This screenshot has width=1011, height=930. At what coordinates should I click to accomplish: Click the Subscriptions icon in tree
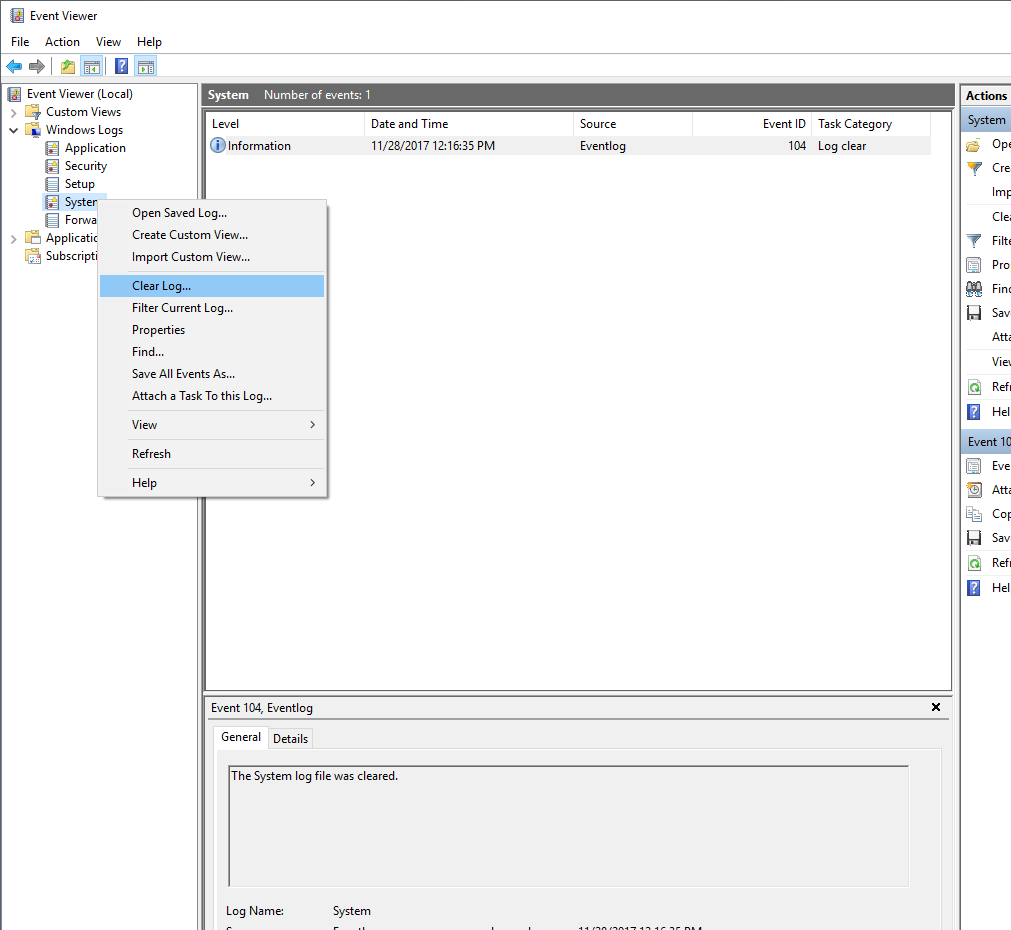pyautogui.click(x=33, y=257)
